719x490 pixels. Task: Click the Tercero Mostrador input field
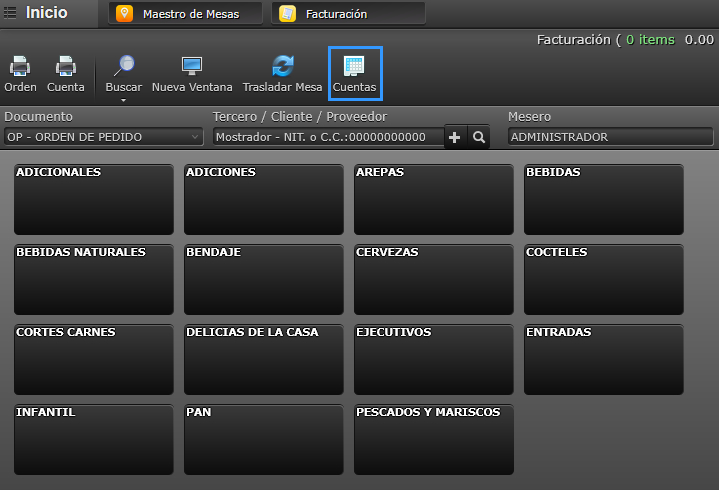[x=328, y=137]
